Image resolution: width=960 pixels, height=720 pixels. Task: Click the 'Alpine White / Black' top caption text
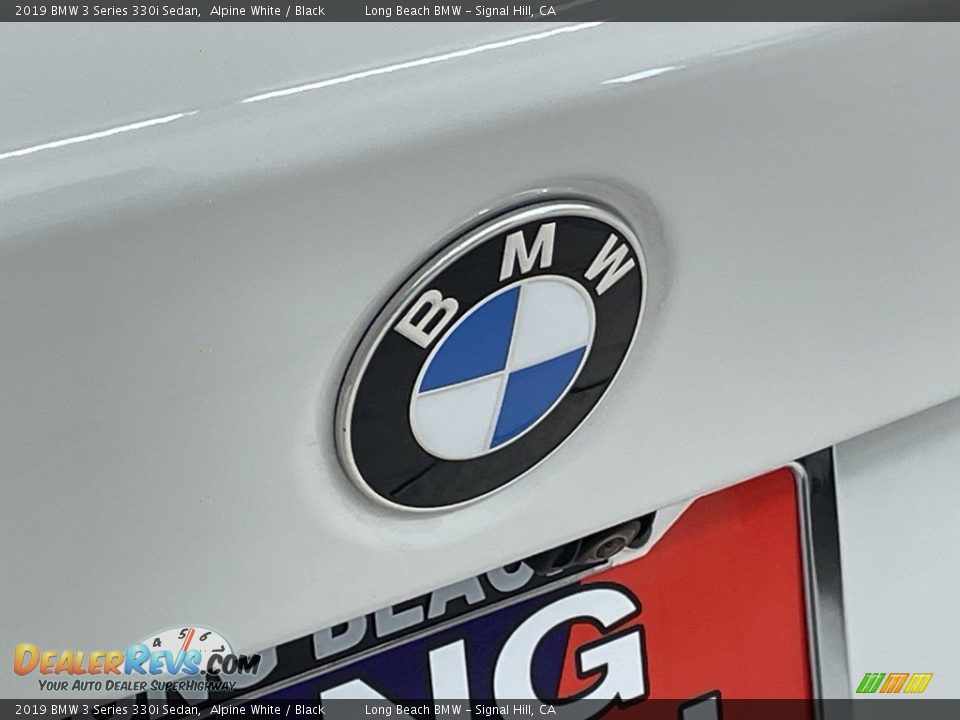[x=267, y=10]
